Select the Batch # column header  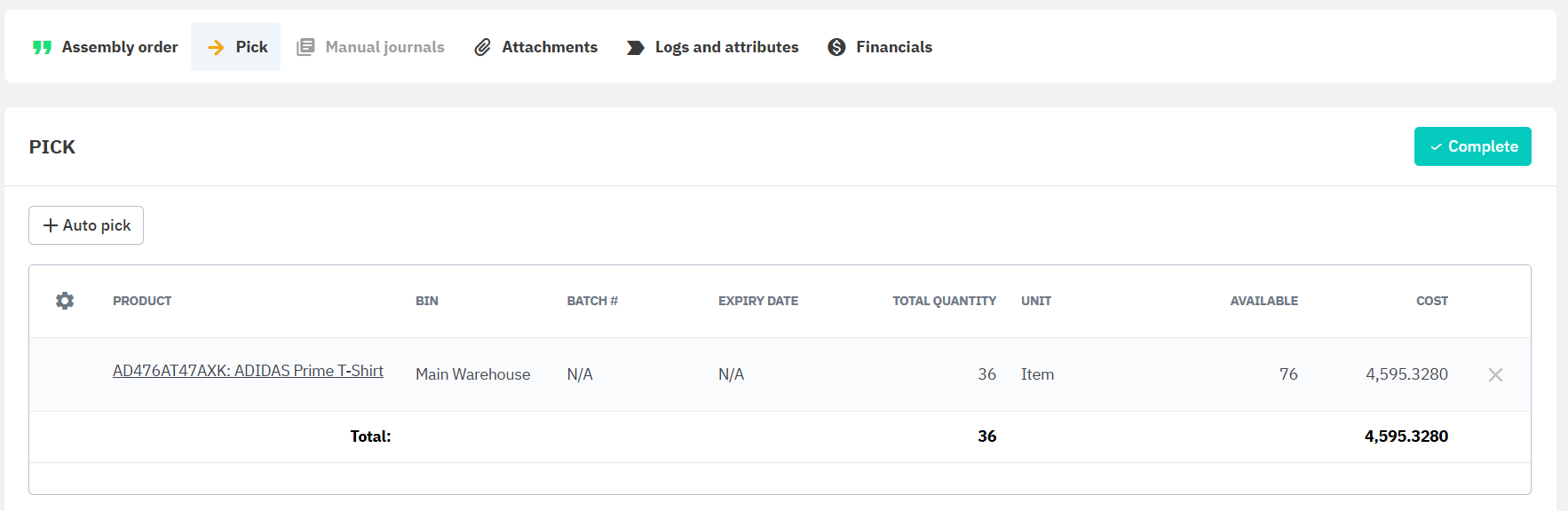tap(592, 301)
